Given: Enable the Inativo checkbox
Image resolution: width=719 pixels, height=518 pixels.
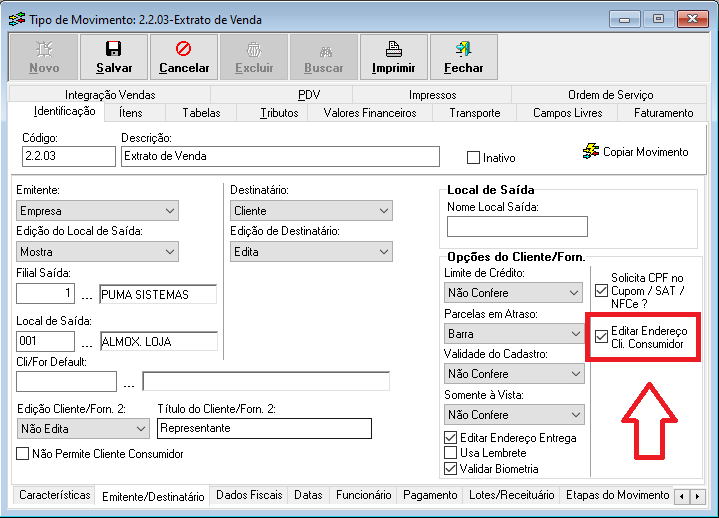Looking at the screenshot, I should point(474,158).
